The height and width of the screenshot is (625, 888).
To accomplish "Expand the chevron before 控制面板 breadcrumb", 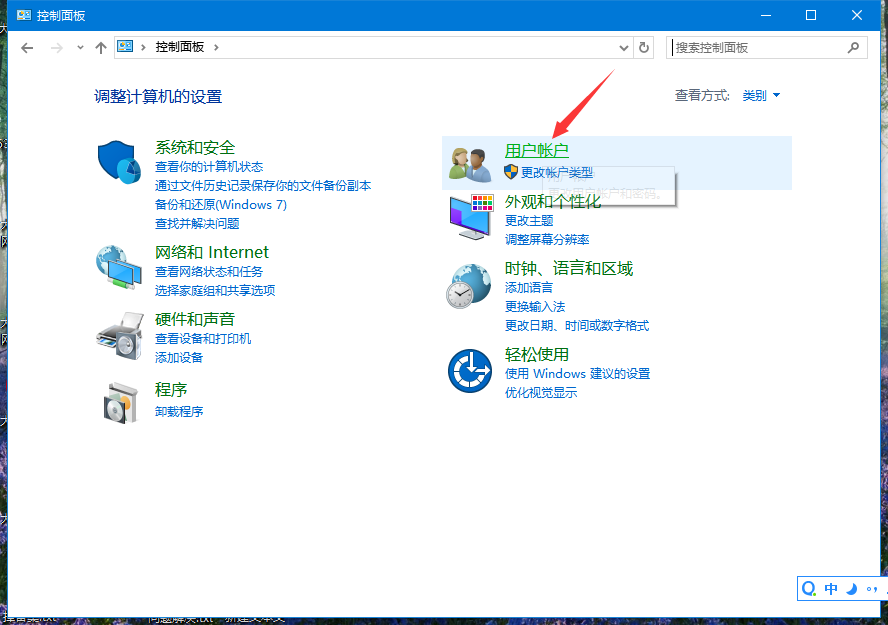I will click(x=143, y=48).
